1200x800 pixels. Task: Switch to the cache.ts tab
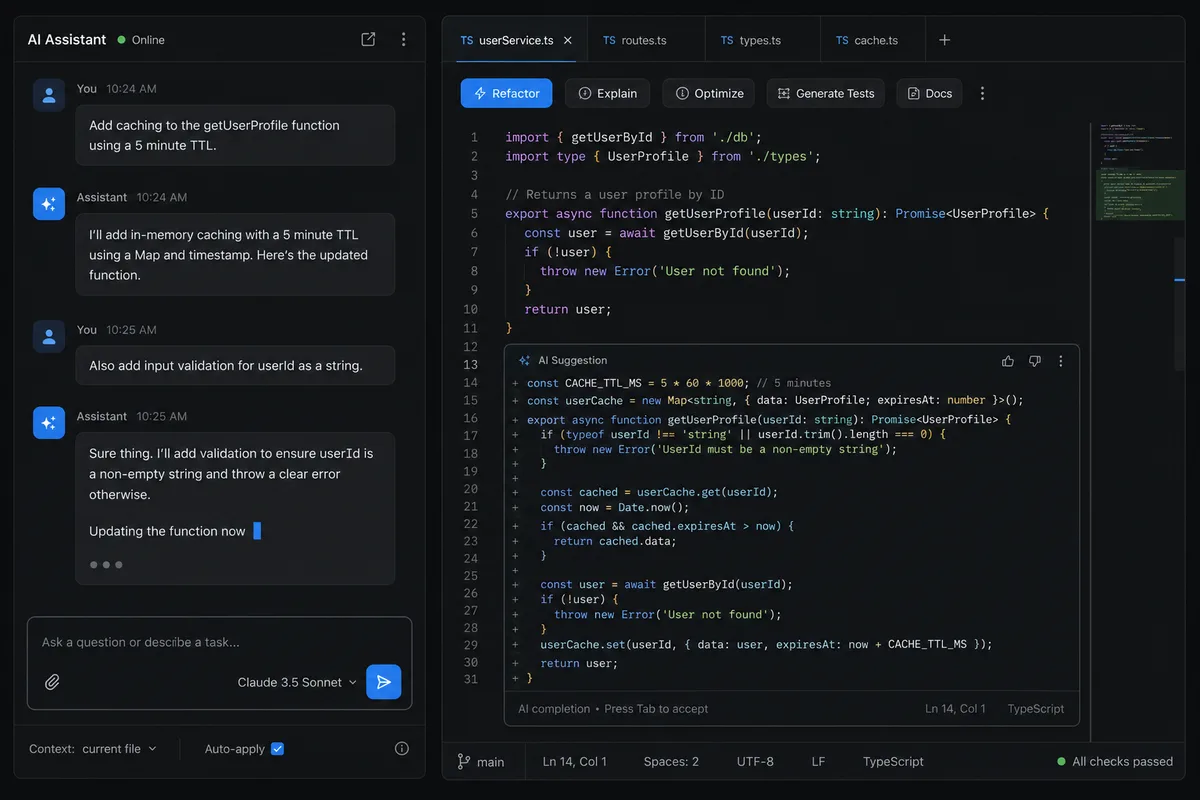click(x=873, y=41)
